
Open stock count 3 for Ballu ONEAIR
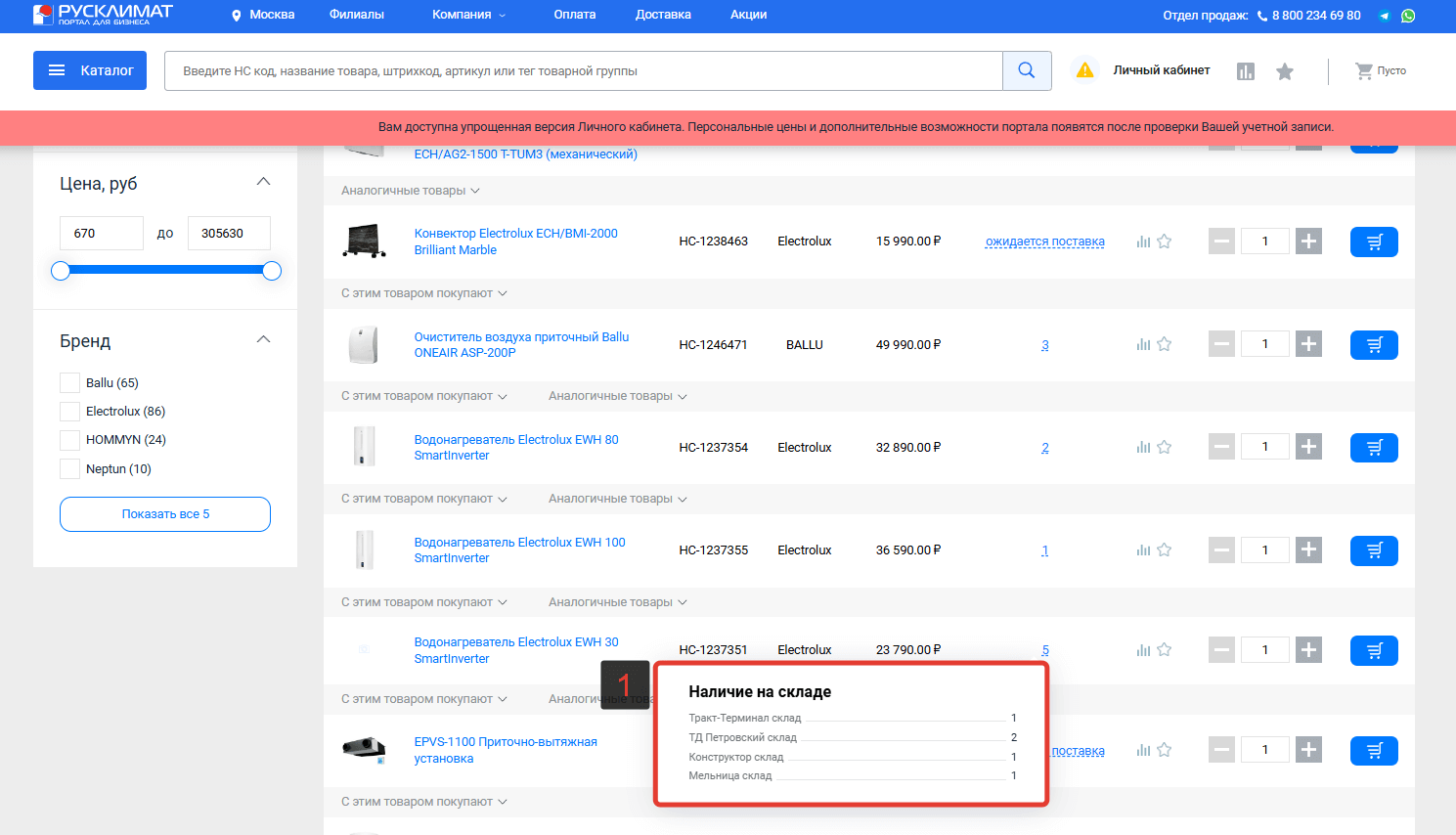(x=1045, y=345)
